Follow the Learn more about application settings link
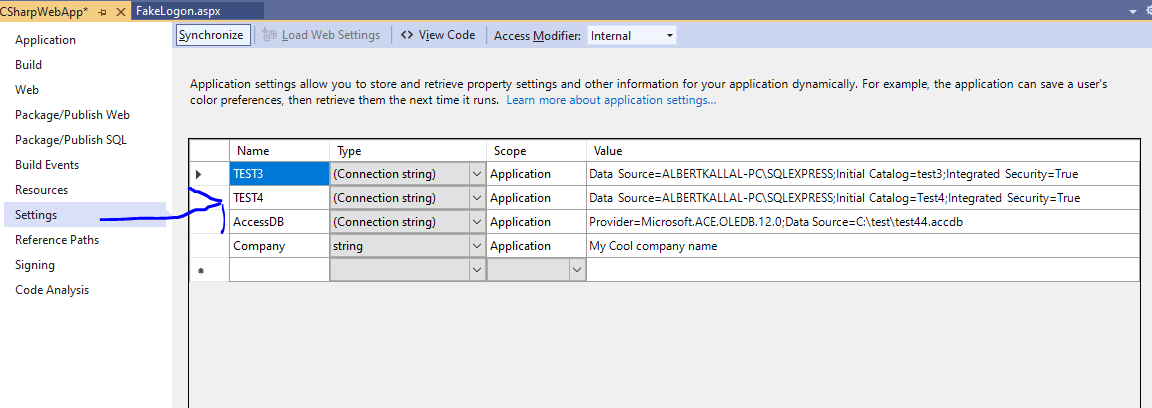This screenshot has height=408, width=1152. [611, 99]
